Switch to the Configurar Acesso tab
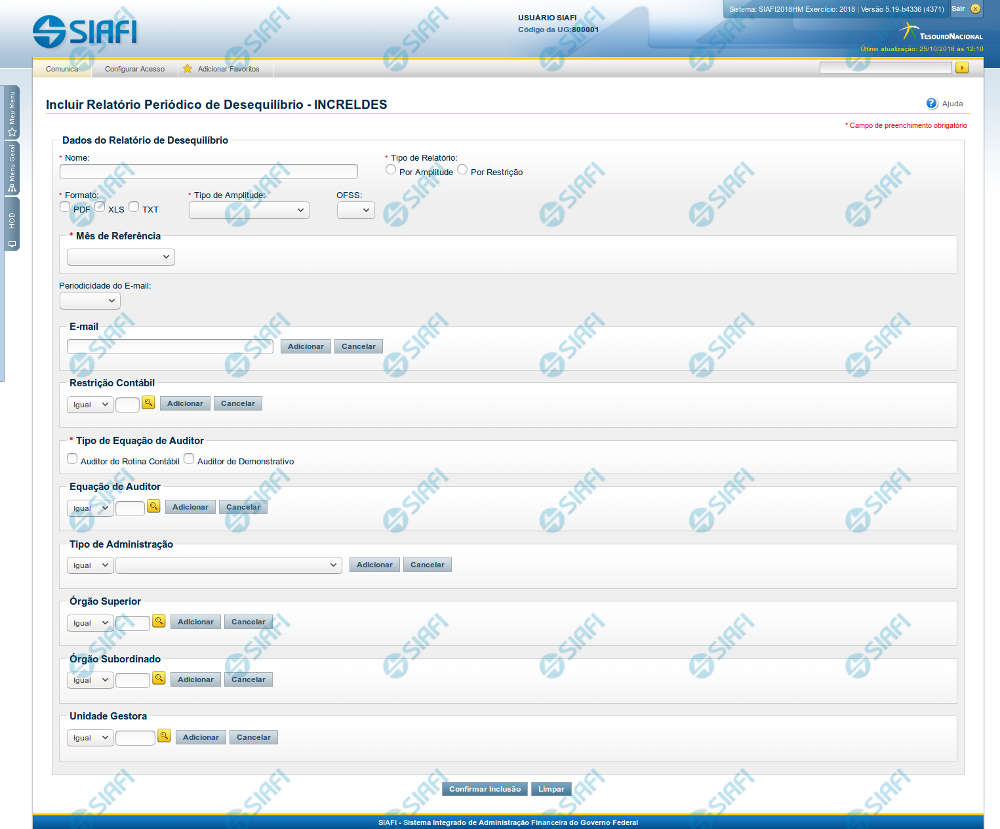Viewport: 1000px width, 829px height. pos(134,69)
